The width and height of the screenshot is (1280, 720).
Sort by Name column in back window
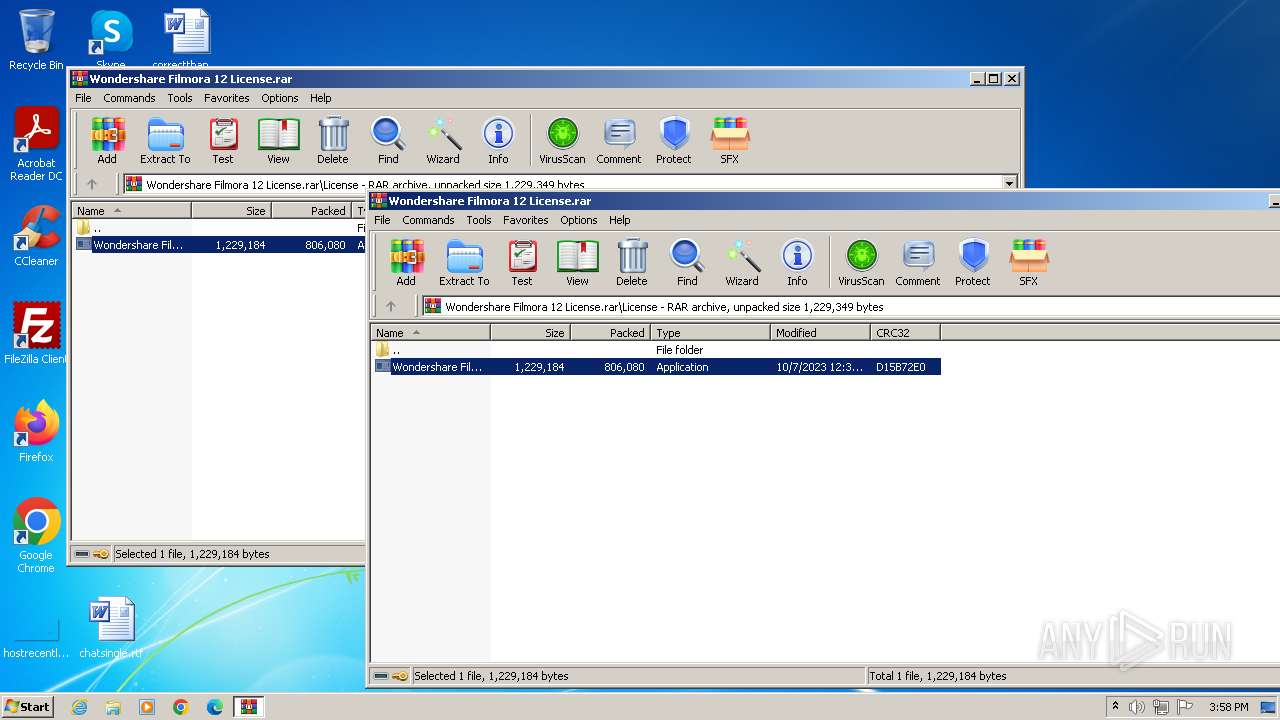[132, 211]
